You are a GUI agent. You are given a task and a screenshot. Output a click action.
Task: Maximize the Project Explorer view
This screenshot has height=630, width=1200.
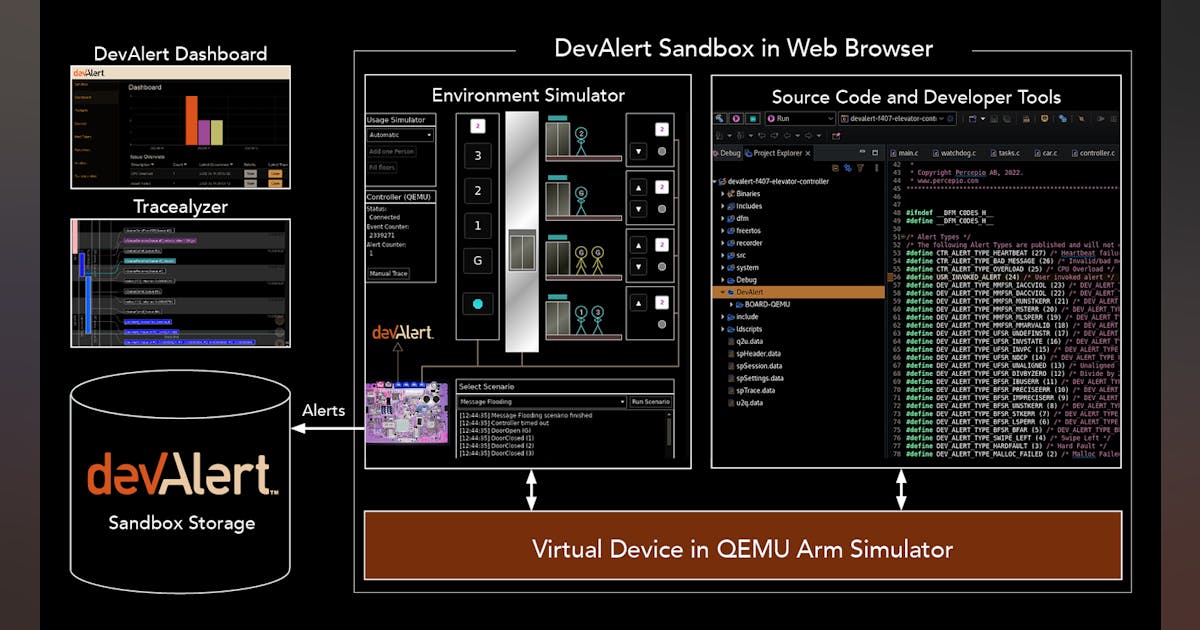point(875,152)
